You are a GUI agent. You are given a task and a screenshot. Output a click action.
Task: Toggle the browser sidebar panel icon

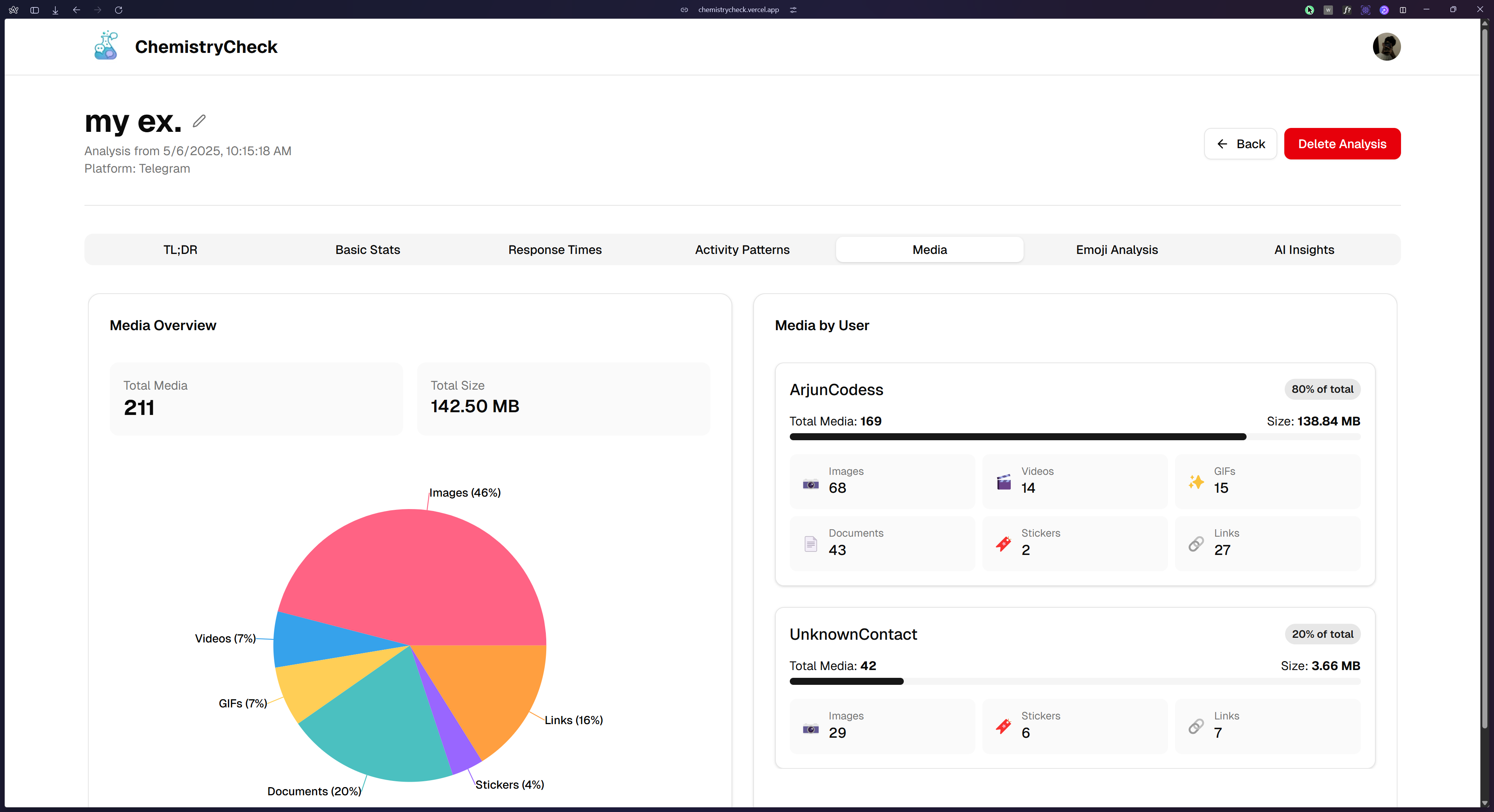pos(34,10)
